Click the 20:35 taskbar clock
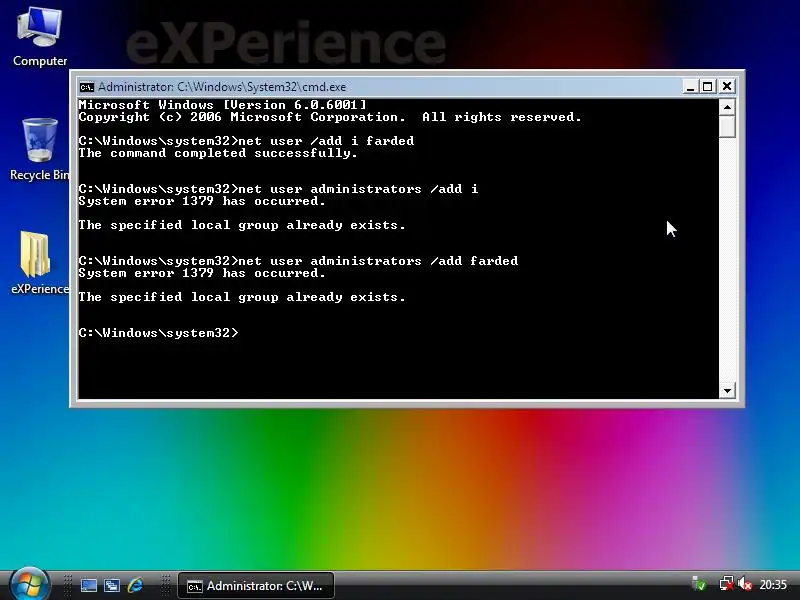Viewport: 800px width, 600px height. [773, 584]
